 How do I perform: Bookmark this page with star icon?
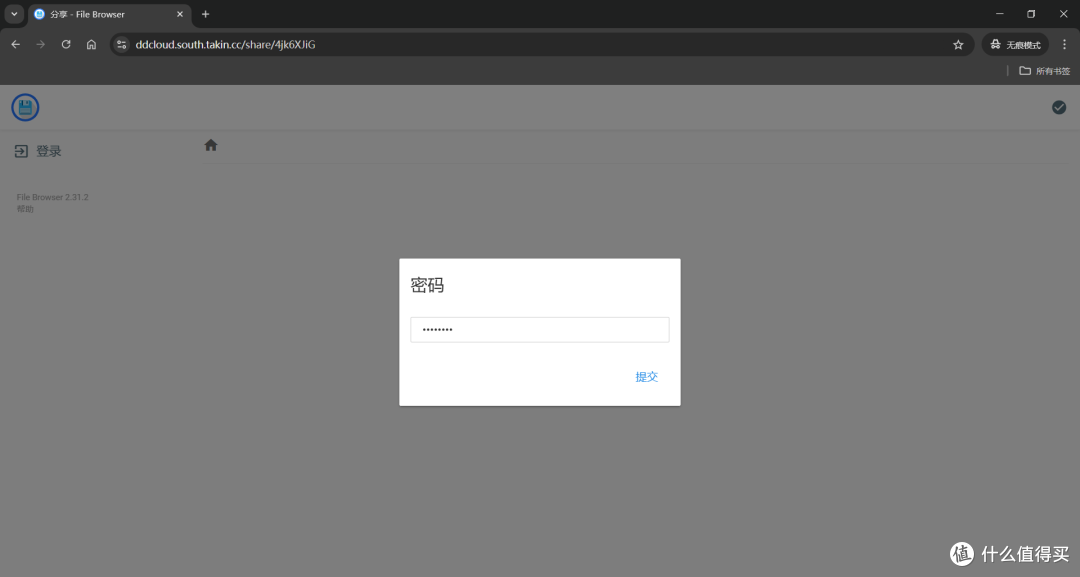pyautogui.click(x=958, y=45)
